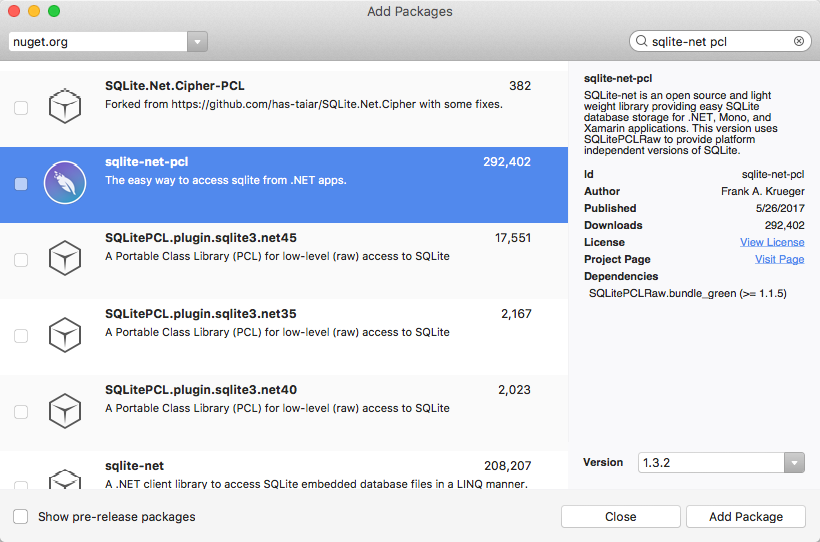Open the Visit Page link
Screen dimensions: 820x542
[779, 259]
